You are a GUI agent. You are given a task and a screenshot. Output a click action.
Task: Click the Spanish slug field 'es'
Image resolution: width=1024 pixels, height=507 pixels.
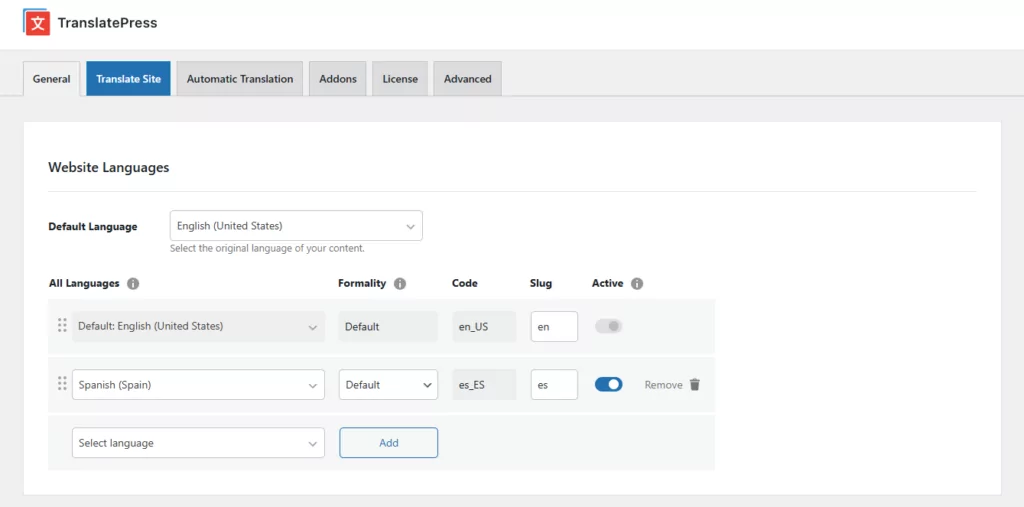pyautogui.click(x=554, y=385)
